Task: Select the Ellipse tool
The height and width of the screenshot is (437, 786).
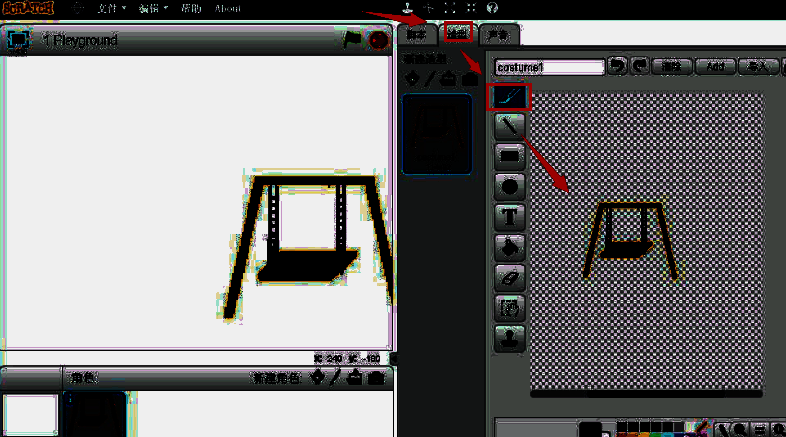Action: click(x=510, y=186)
